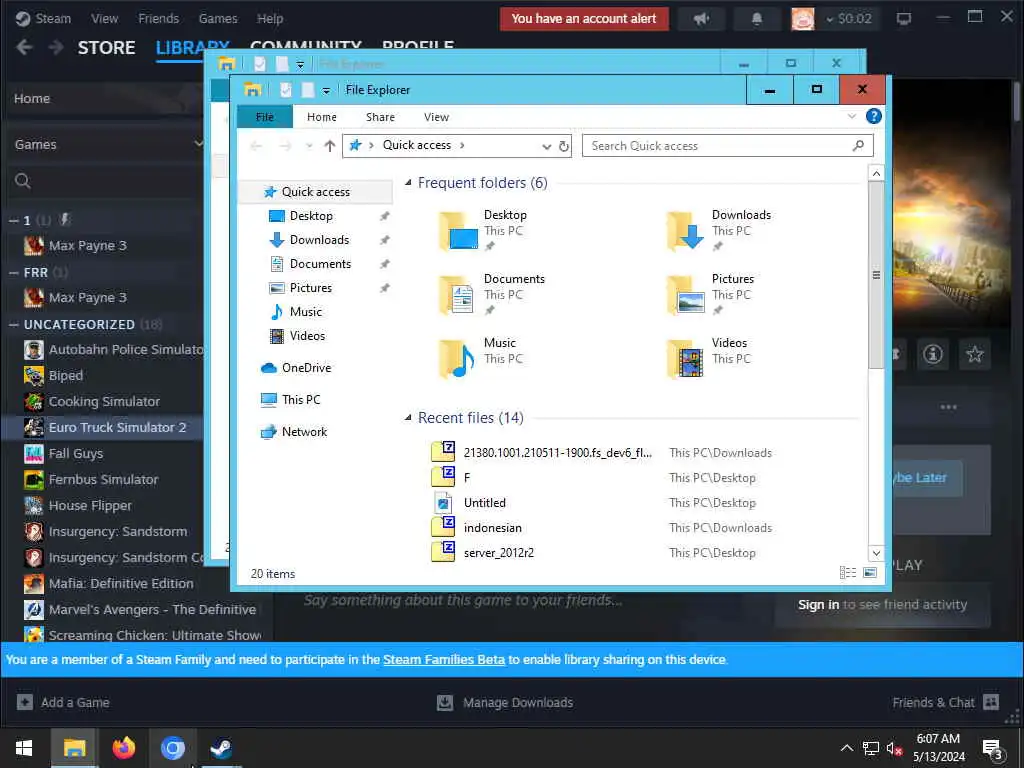Switch to large icons view layout
The image size is (1024, 768).
pos(870,573)
